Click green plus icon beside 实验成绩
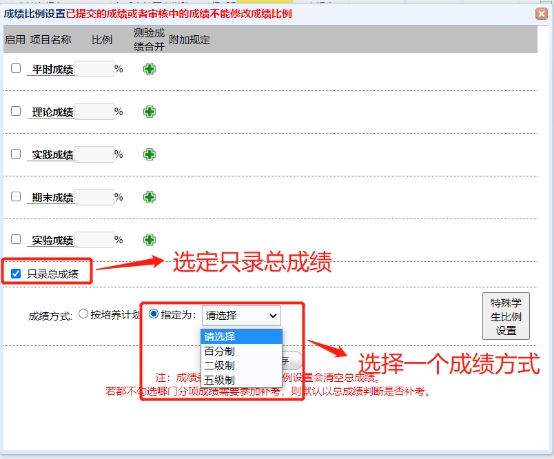This screenshot has height=459, width=554. (x=149, y=240)
